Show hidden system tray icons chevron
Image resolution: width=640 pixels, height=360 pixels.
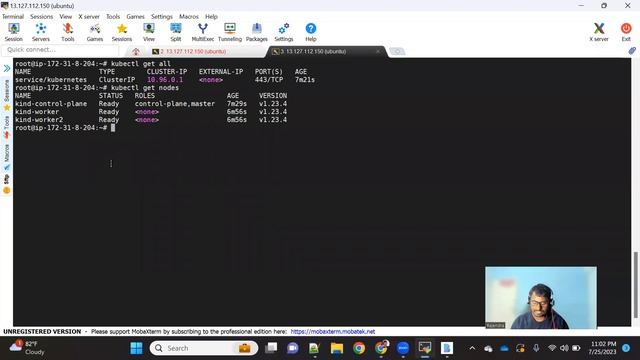point(472,348)
